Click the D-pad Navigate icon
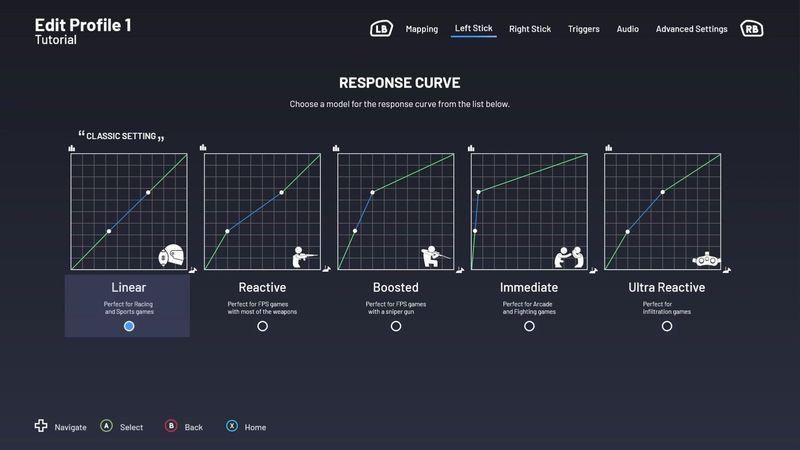Image resolution: width=800 pixels, height=450 pixels. [x=41, y=426]
